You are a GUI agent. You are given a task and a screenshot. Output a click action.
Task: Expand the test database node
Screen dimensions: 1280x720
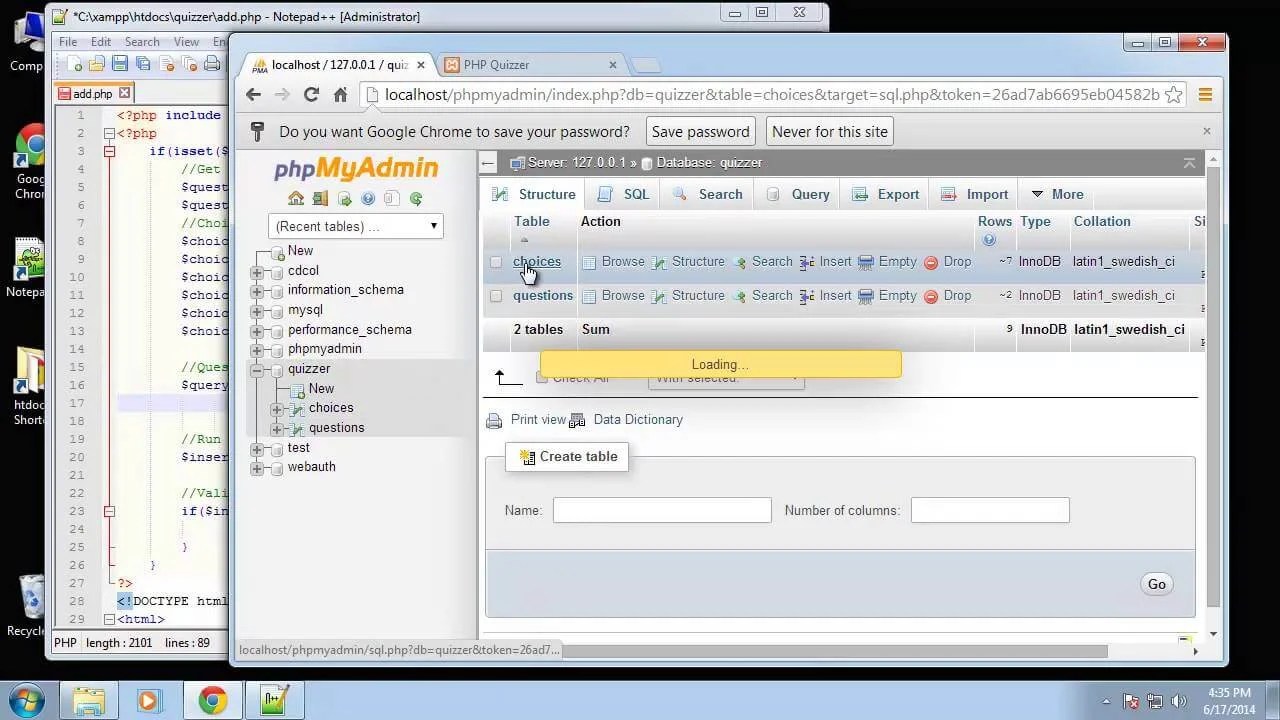click(257, 449)
